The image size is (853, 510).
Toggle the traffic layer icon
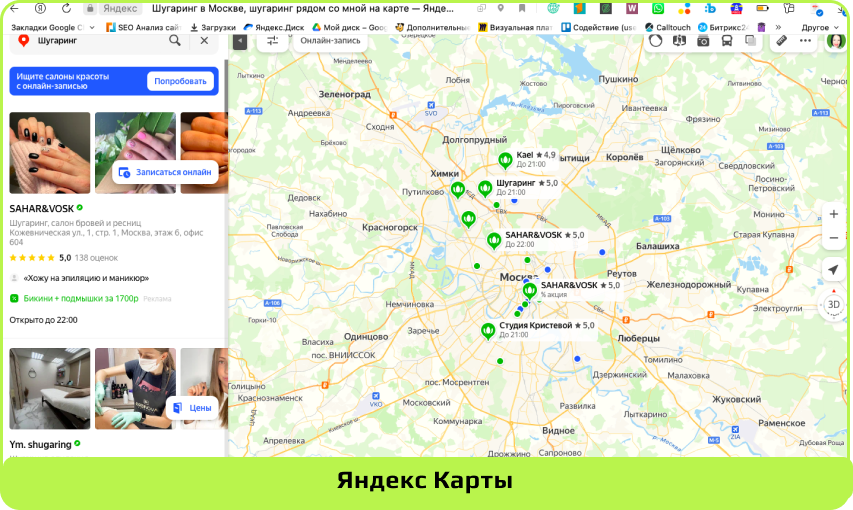(656, 41)
